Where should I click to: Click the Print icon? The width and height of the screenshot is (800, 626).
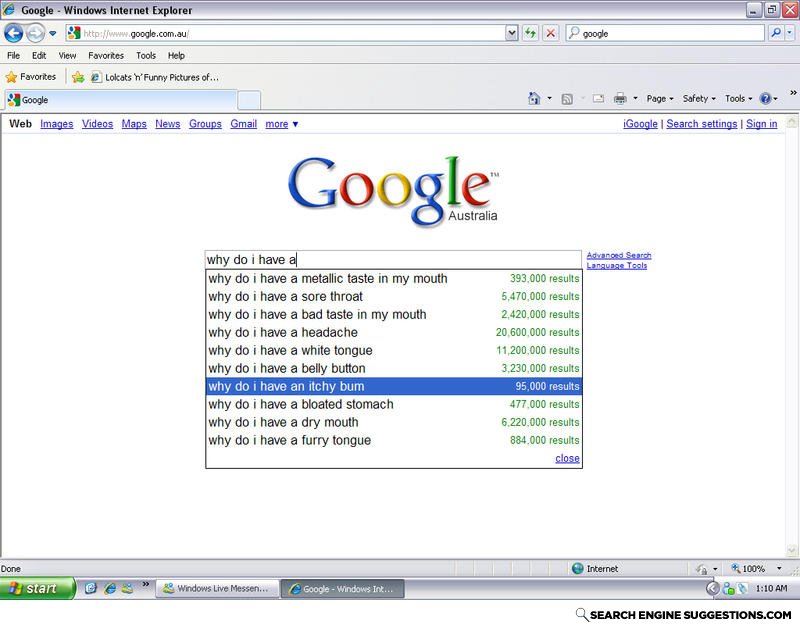tap(620, 98)
